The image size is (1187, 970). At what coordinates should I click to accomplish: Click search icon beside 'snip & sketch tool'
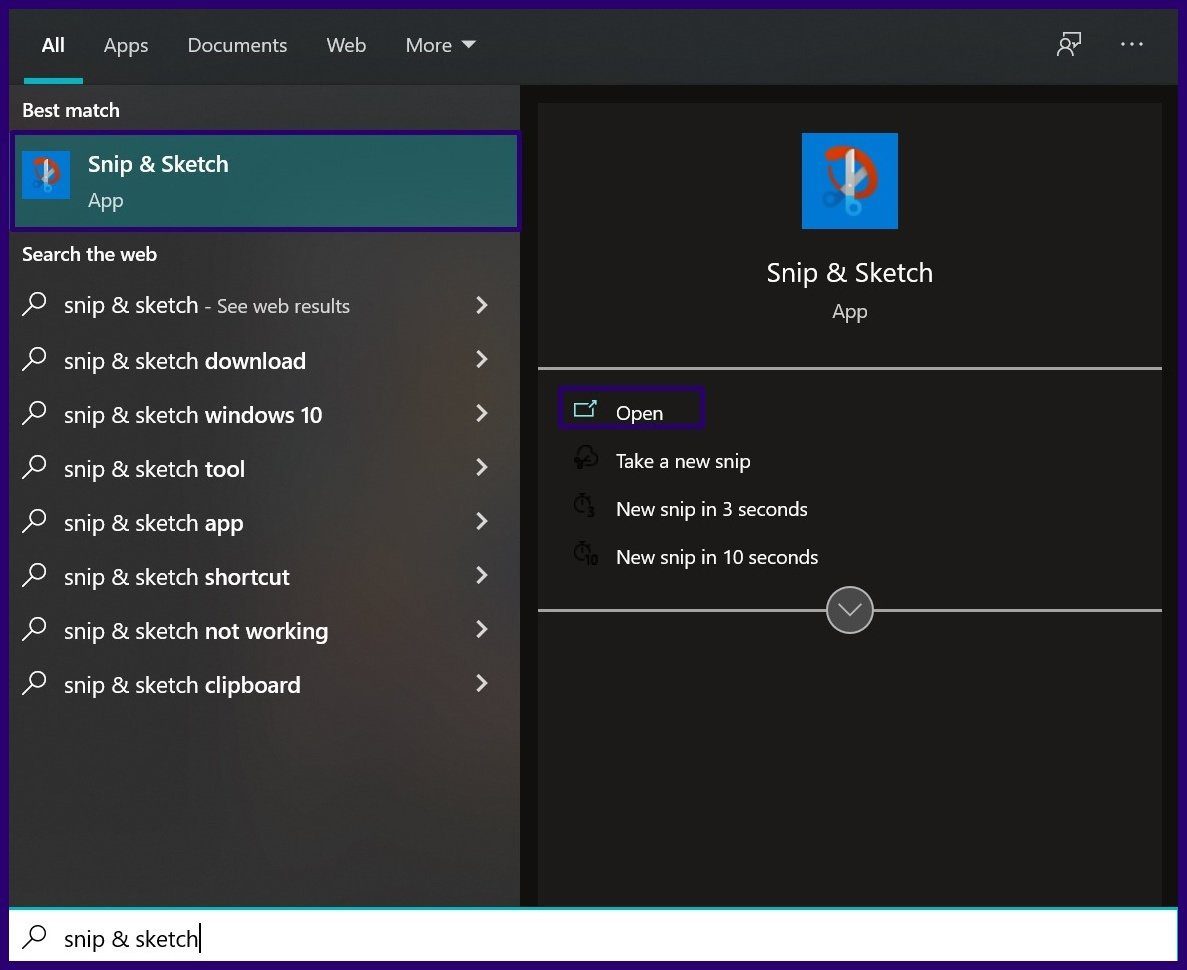[34, 467]
